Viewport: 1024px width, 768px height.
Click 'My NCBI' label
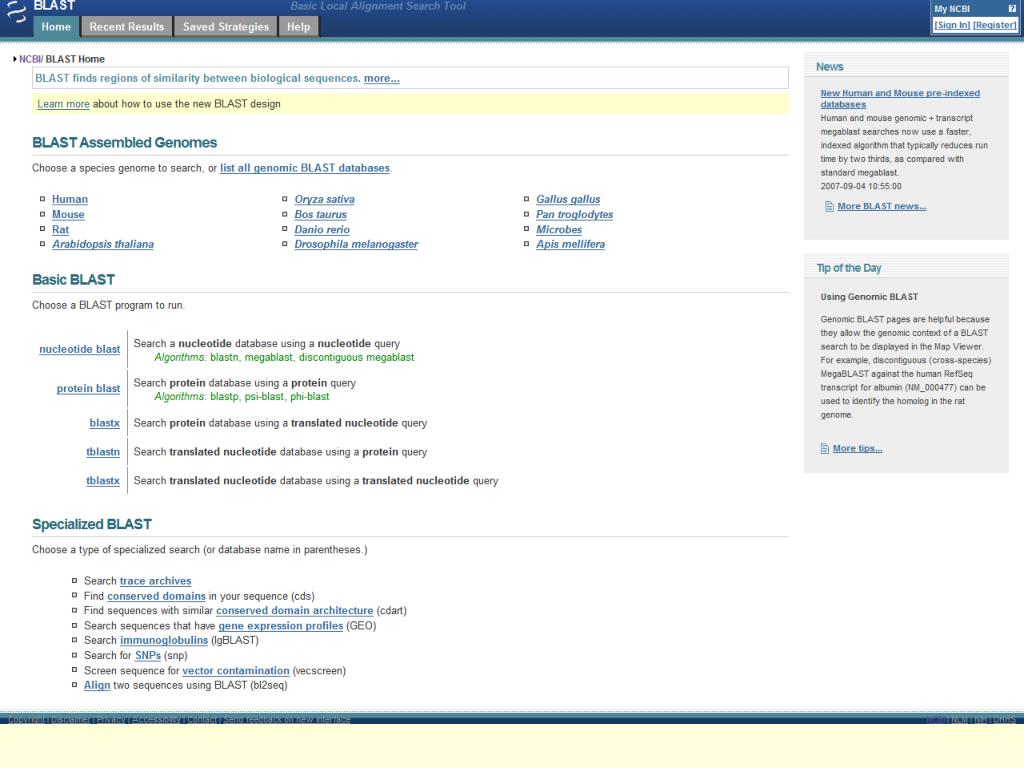pyautogui.click(x=952, y=9)
